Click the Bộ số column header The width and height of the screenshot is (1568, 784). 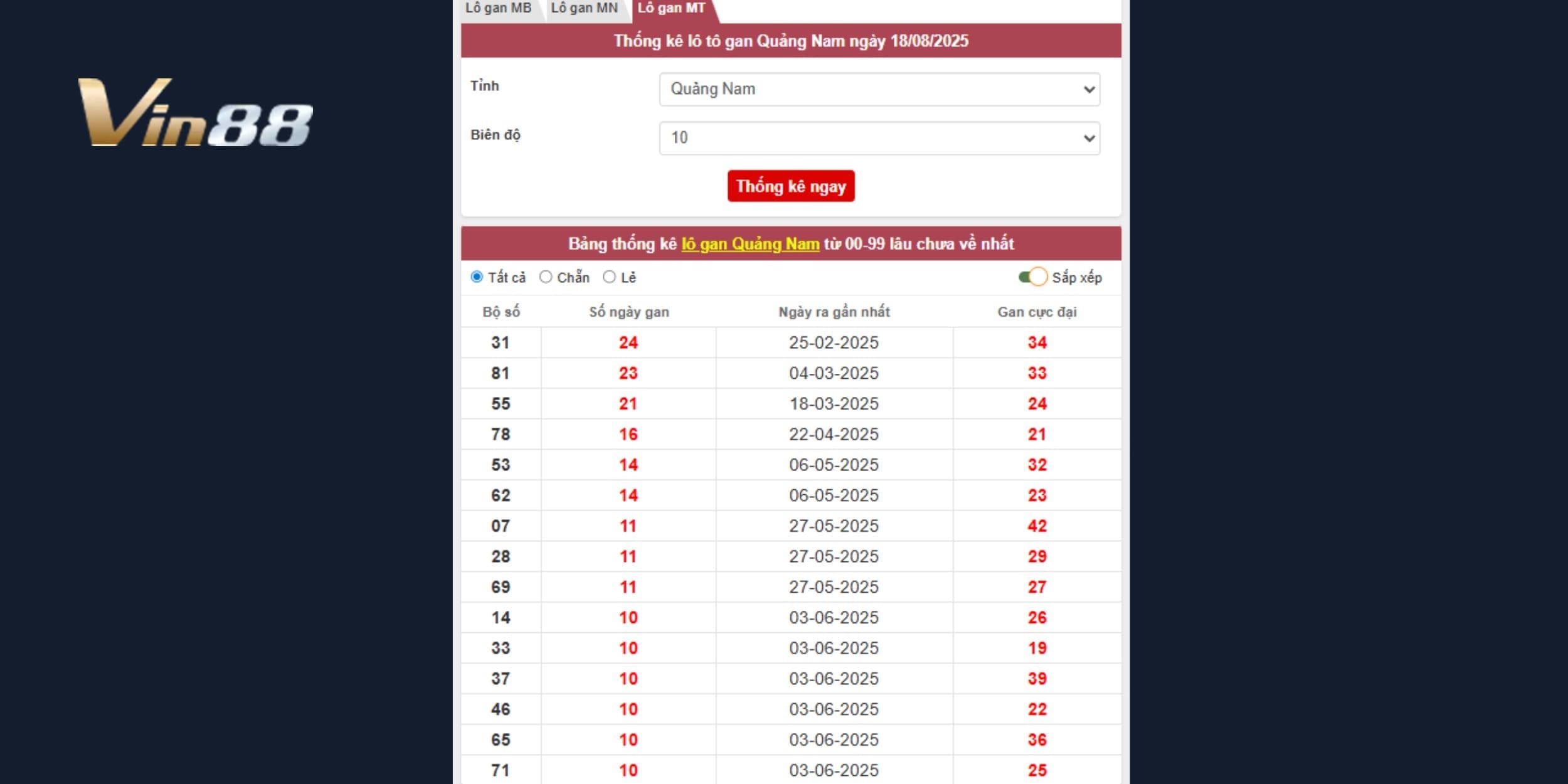pos(501,312)
